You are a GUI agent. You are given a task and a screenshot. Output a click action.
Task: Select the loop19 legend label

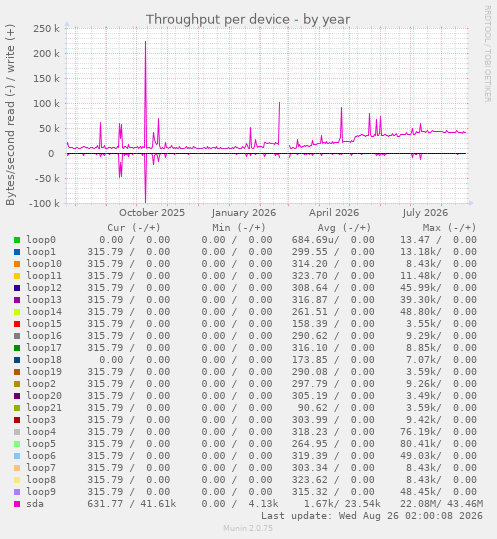(x=44, y=372)
